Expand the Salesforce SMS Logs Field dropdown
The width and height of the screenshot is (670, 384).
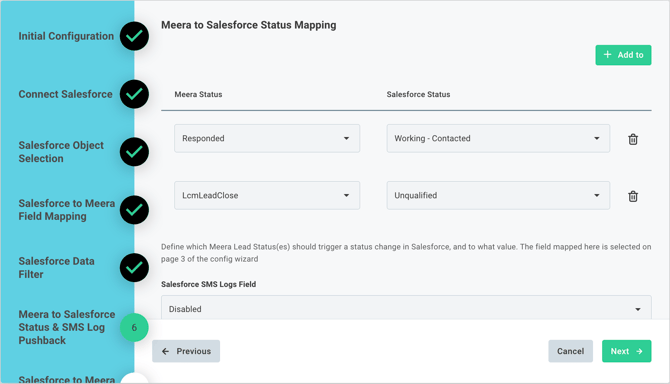point(406,309)
